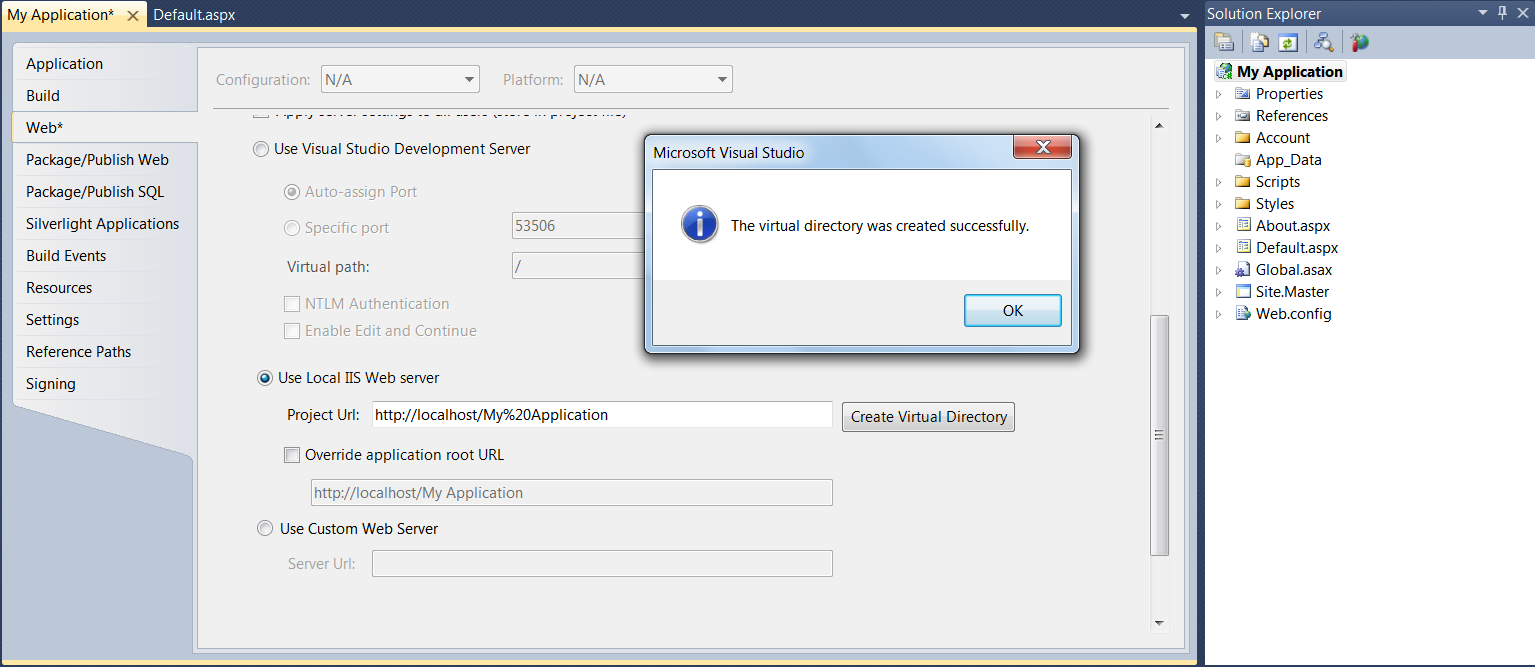Open the document tab list dropdown arrow

1185,16
